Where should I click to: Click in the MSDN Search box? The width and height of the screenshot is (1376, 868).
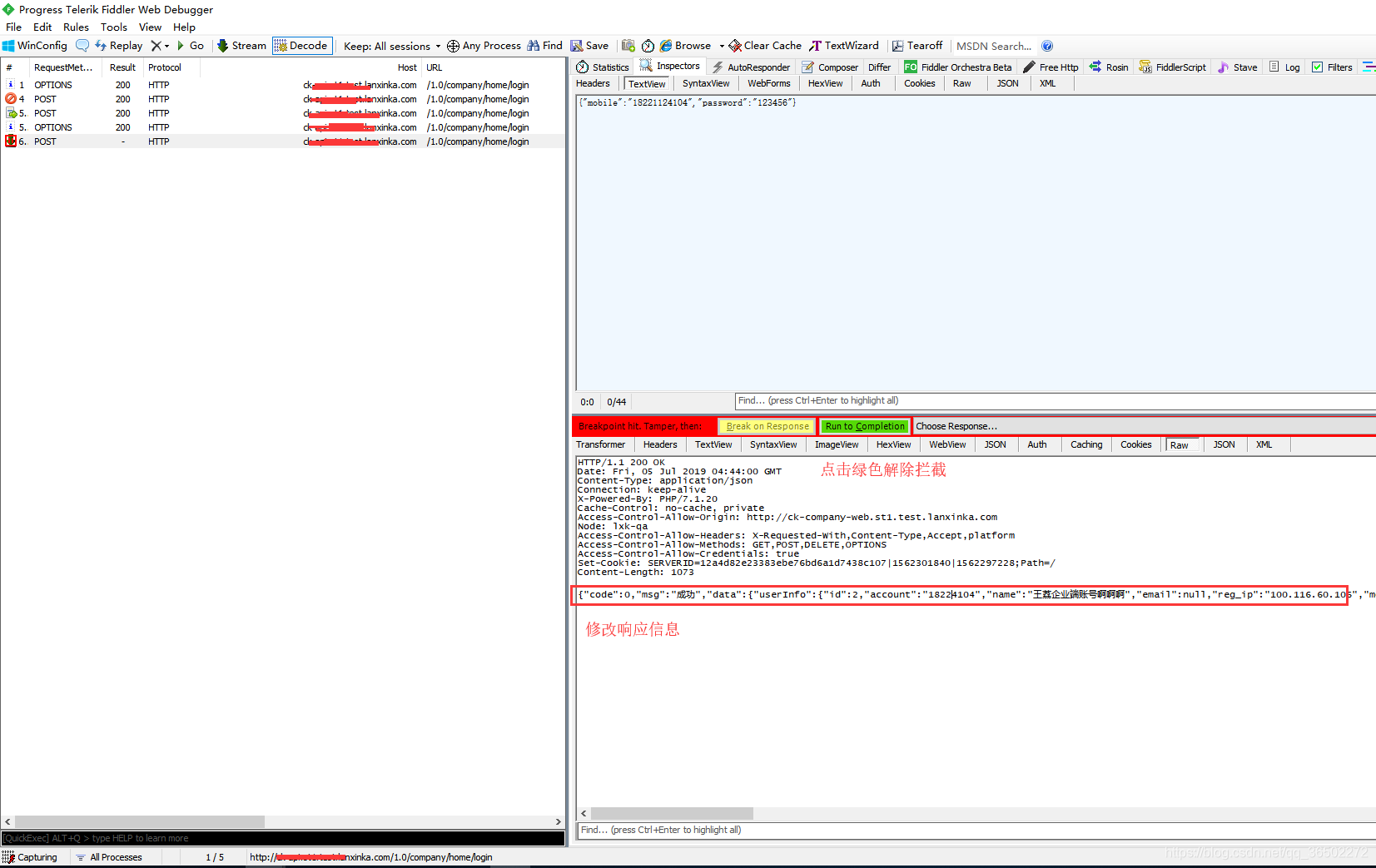click(994, 46)
